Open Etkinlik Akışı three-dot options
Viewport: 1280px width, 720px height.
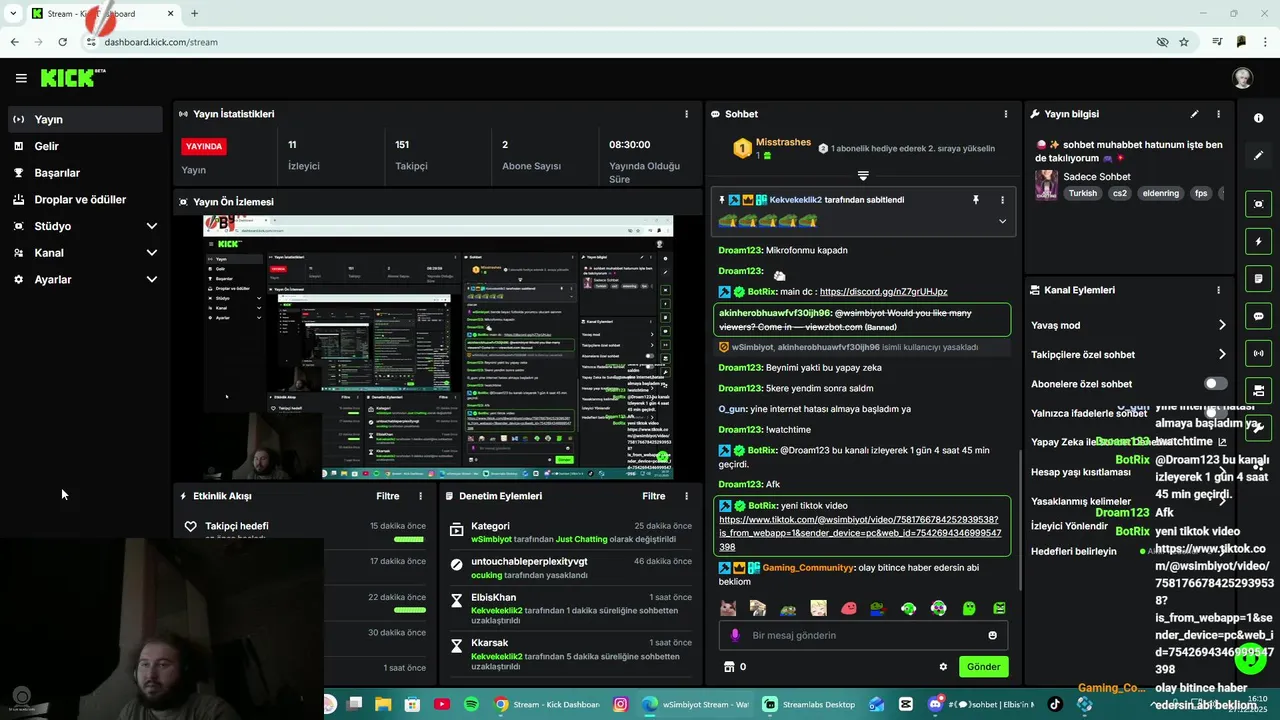click(x=420, y=496)
